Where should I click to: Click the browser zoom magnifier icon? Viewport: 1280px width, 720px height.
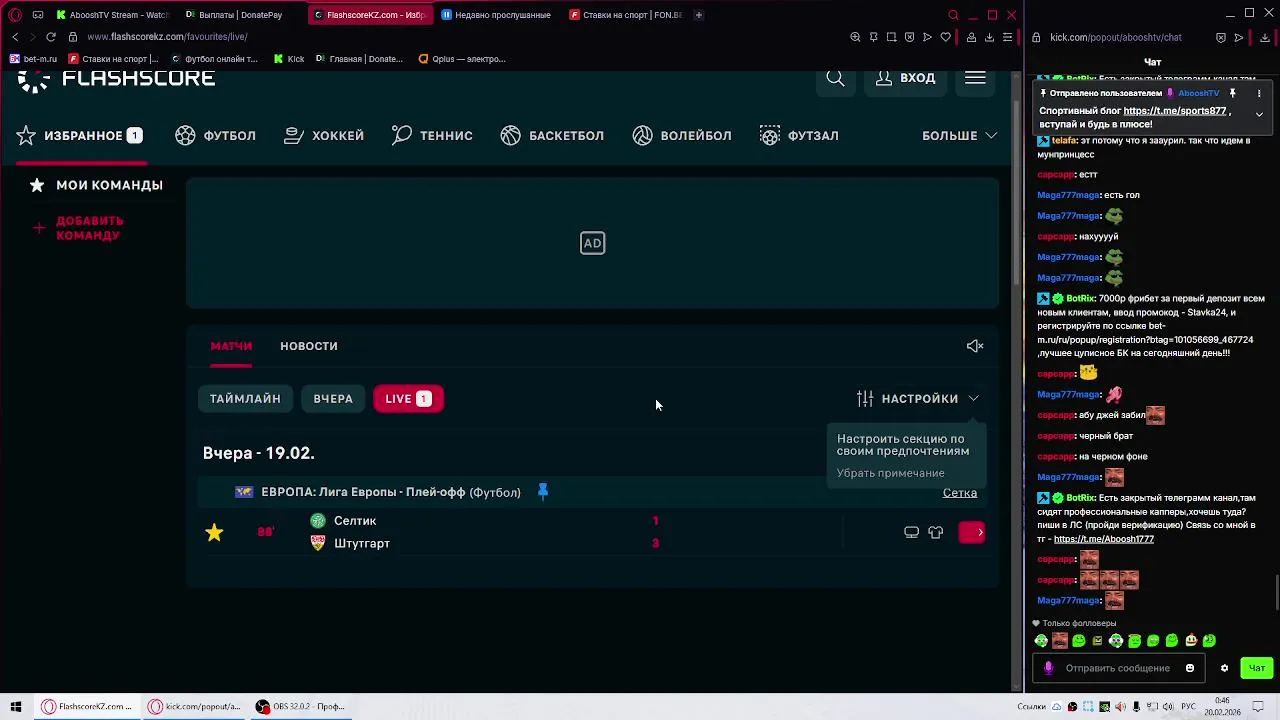pyautogui.click(x=855, y=37)
